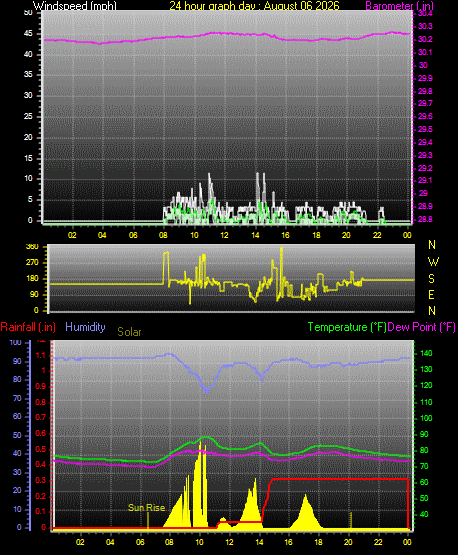
Task: Select the Humidity legend label
Action: point(85,327)
